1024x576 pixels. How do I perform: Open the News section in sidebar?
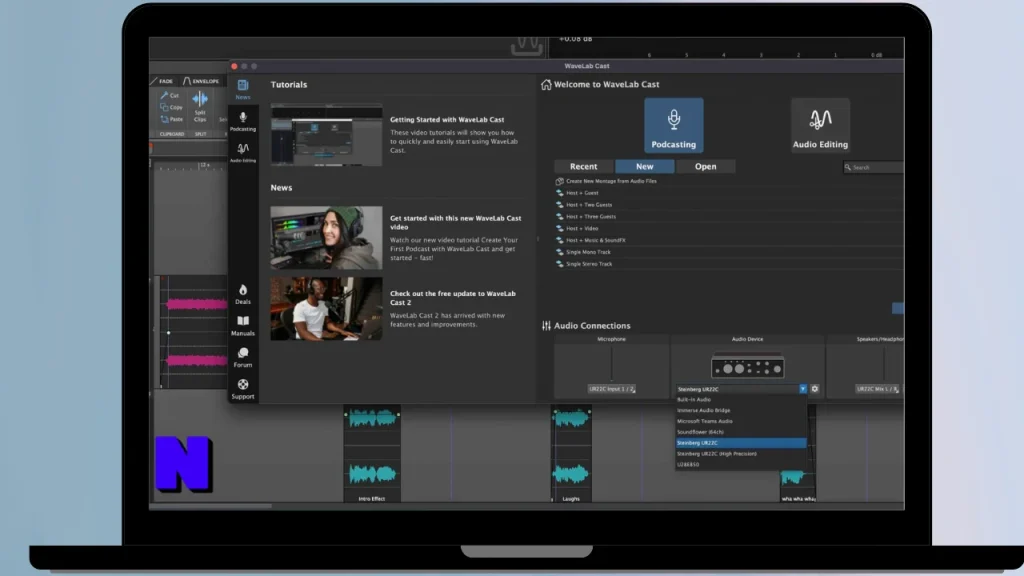243,89
